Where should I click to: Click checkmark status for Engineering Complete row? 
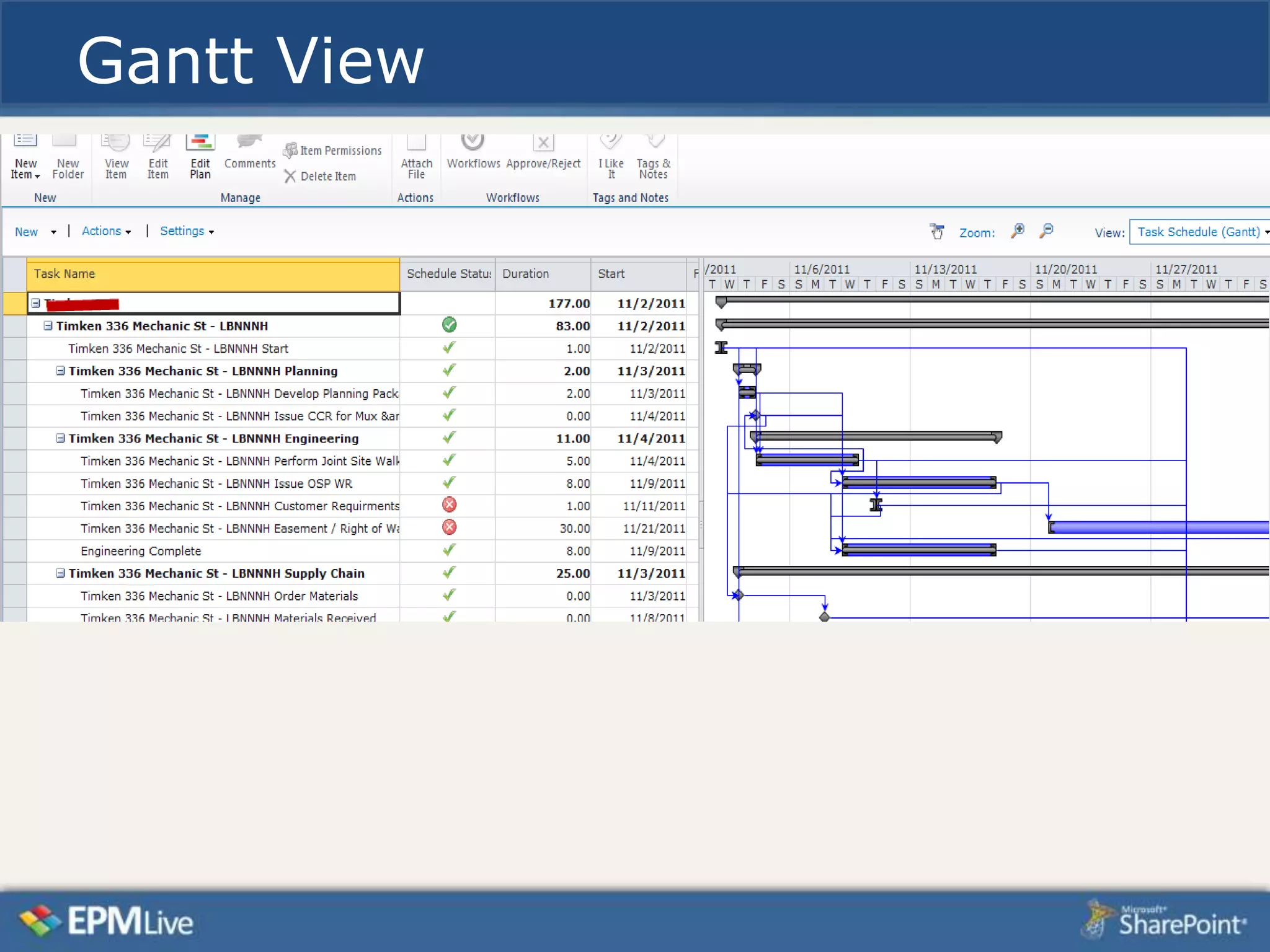tap(449, 550)
